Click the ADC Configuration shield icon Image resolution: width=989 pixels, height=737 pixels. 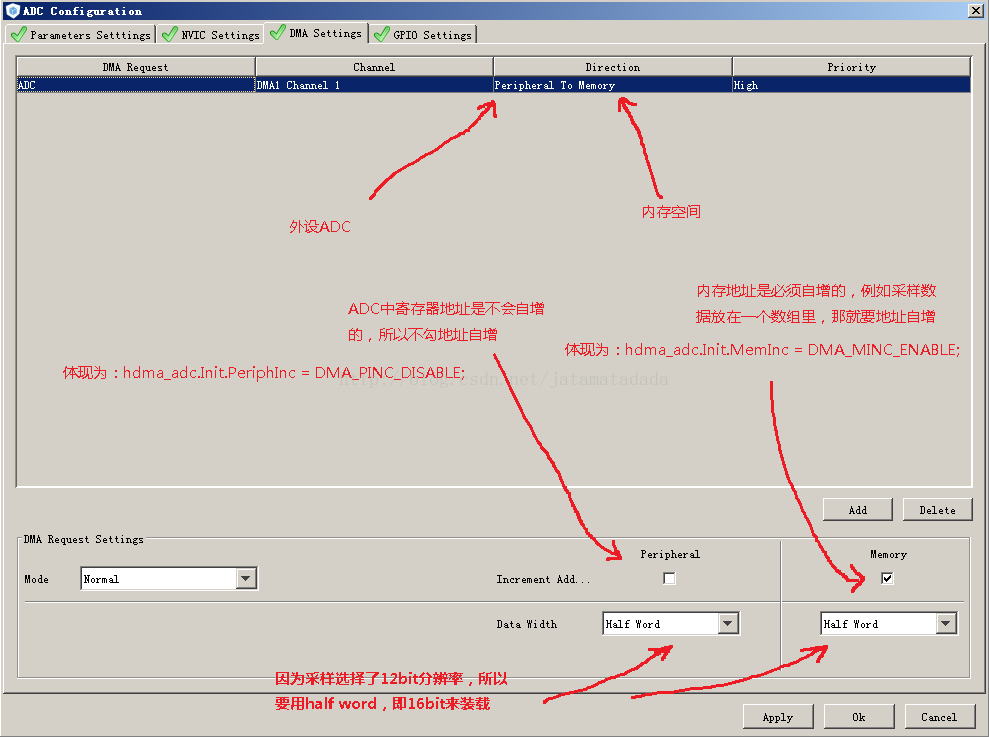click(x=13, y=11)
